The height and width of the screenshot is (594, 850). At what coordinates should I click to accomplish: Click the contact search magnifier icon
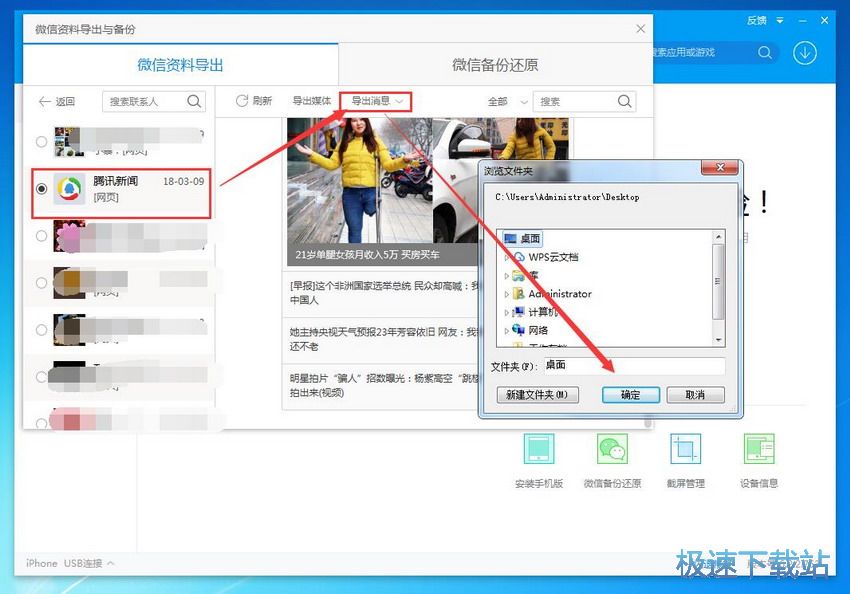pyautogui.click(x=194, y=101)
